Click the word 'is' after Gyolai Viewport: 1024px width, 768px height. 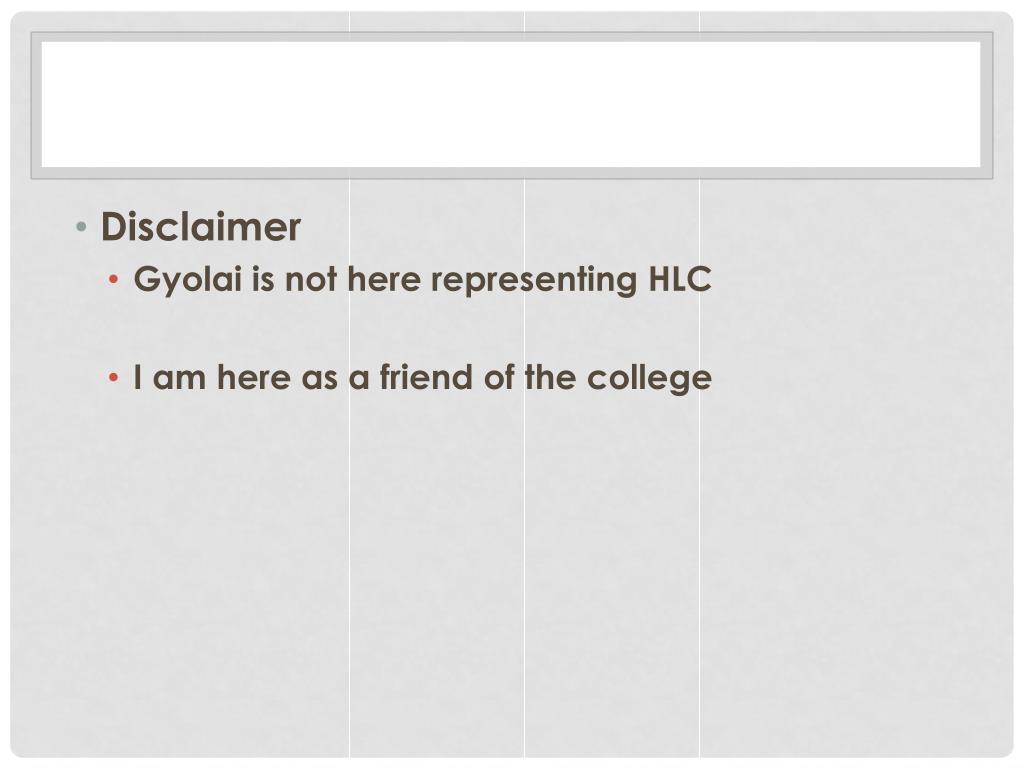263,280
